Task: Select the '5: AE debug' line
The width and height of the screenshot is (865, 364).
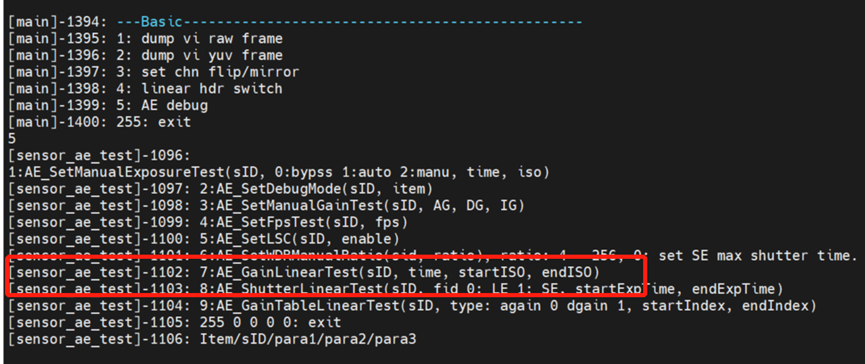Action: point(108,105)
